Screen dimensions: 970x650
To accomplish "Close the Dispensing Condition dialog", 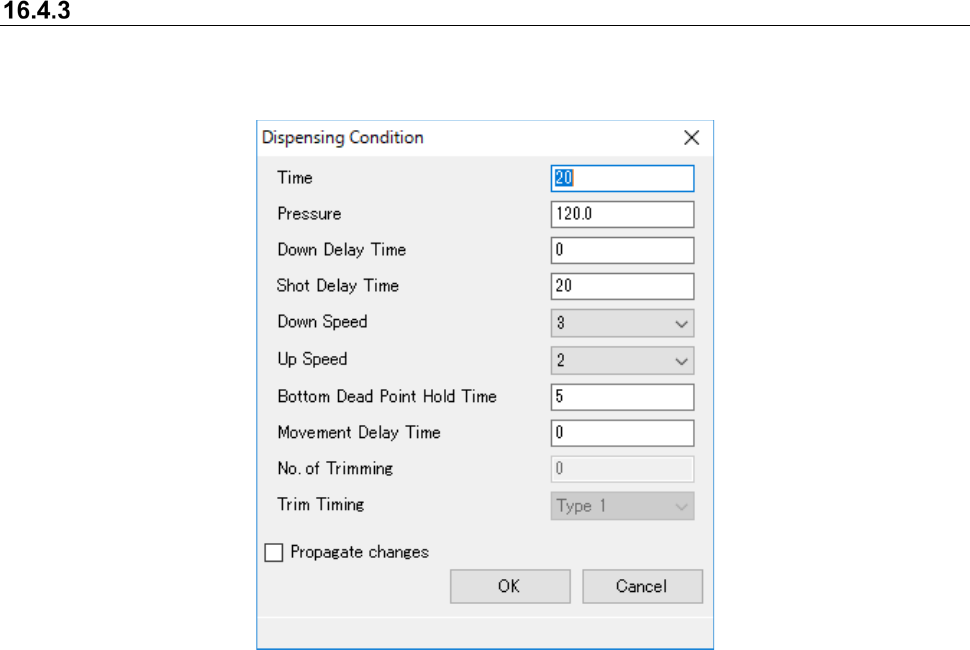I will click(x=691, y=138).
